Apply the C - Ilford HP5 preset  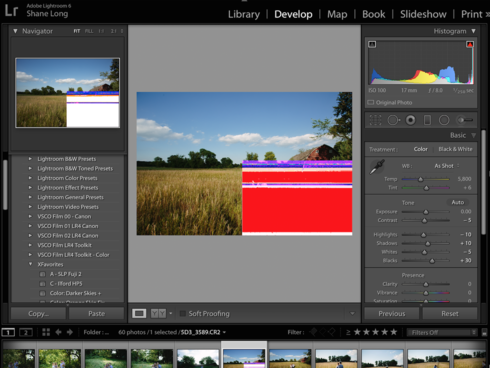(66, 284)
